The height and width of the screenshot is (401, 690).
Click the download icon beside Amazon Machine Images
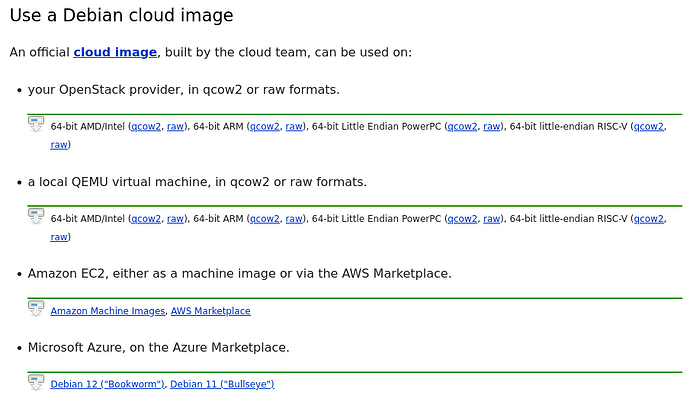click(x=36, y=308)
